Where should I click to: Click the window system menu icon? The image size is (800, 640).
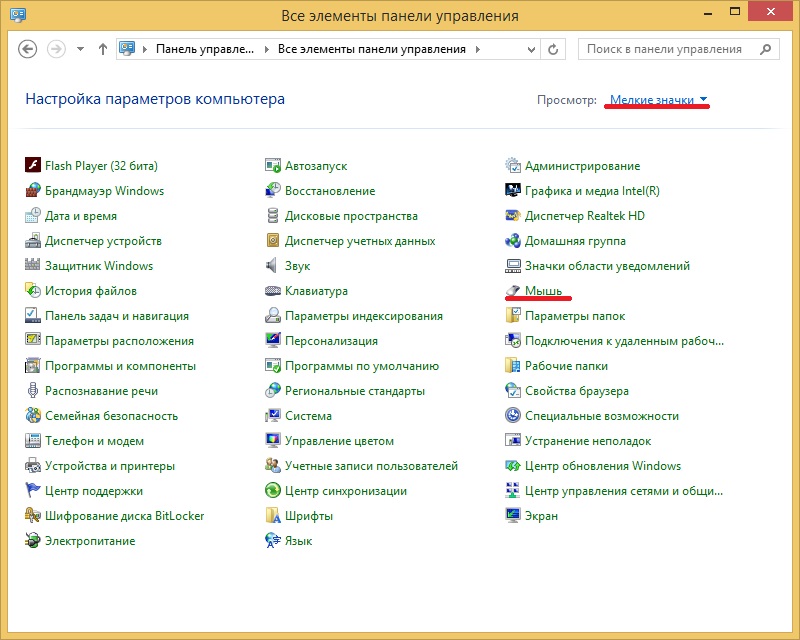pos(18,14)
